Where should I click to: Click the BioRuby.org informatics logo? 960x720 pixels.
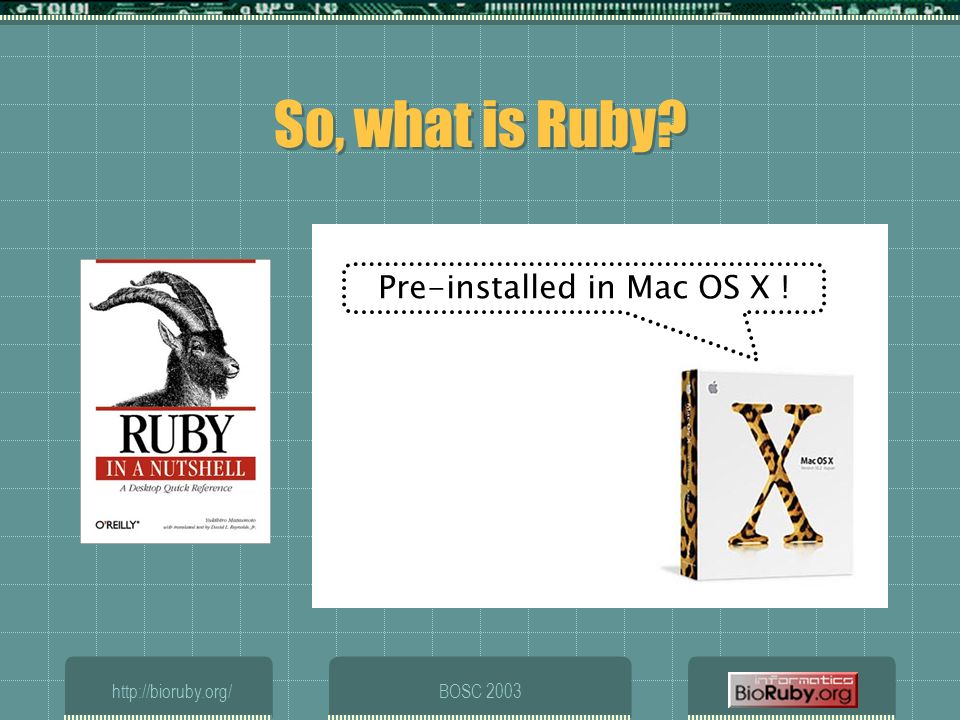pyautogui.click(x=792, y=690)
